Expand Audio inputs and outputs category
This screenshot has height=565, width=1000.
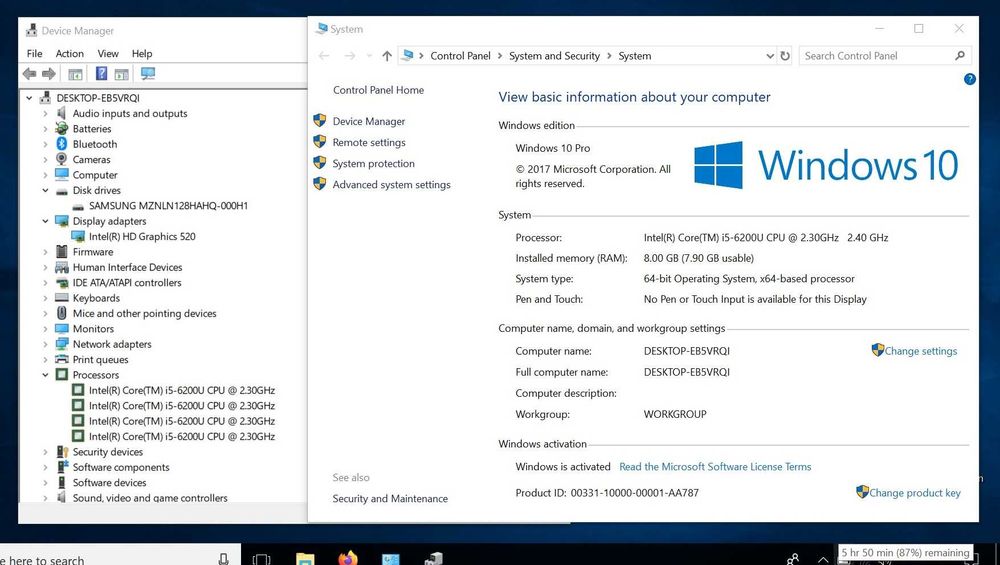click(45, 114)
